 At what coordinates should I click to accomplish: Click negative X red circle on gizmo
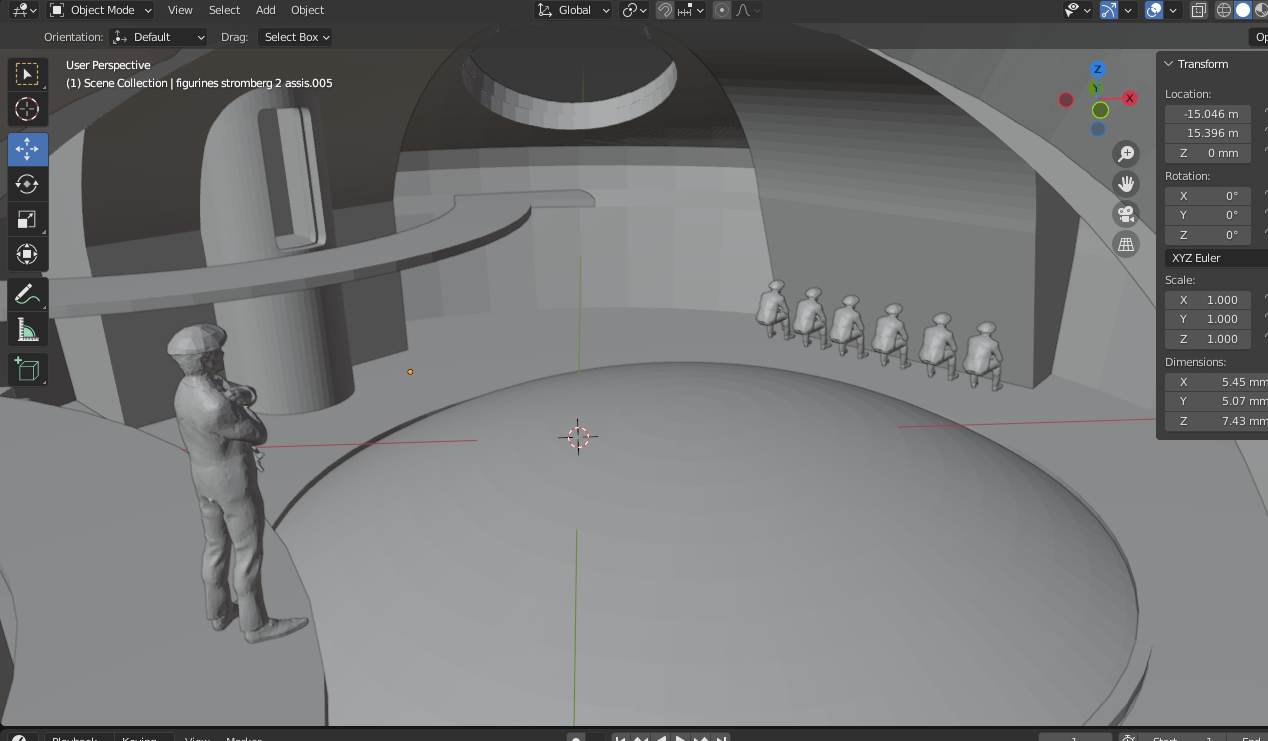point(1066,99)
